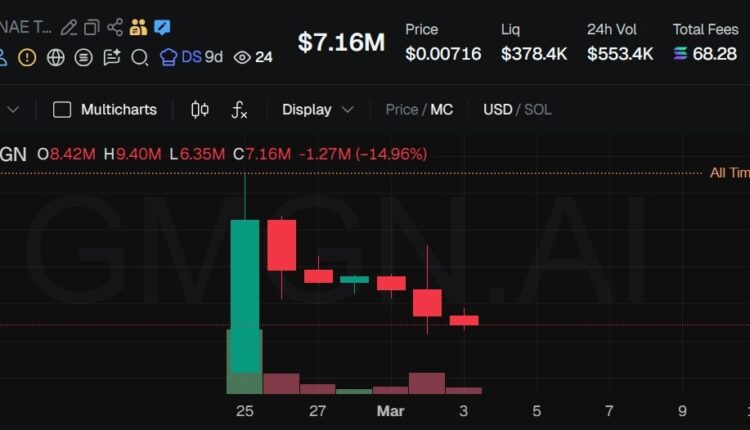The height and width of the screenshot is (430, 750).
Task: Switch currency to SOL
Action: point(538,109)
